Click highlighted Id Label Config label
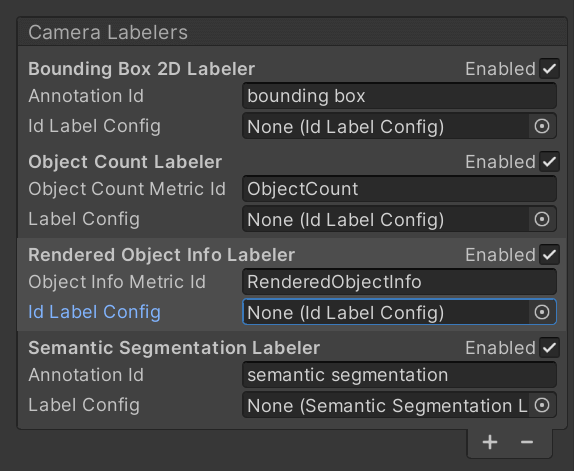574x471 pixels. click(94, 312)
